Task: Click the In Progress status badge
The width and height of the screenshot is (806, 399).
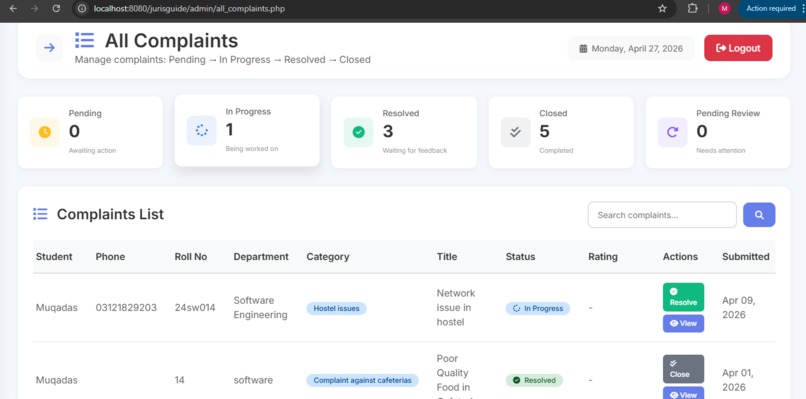Action: coord(538,309)
